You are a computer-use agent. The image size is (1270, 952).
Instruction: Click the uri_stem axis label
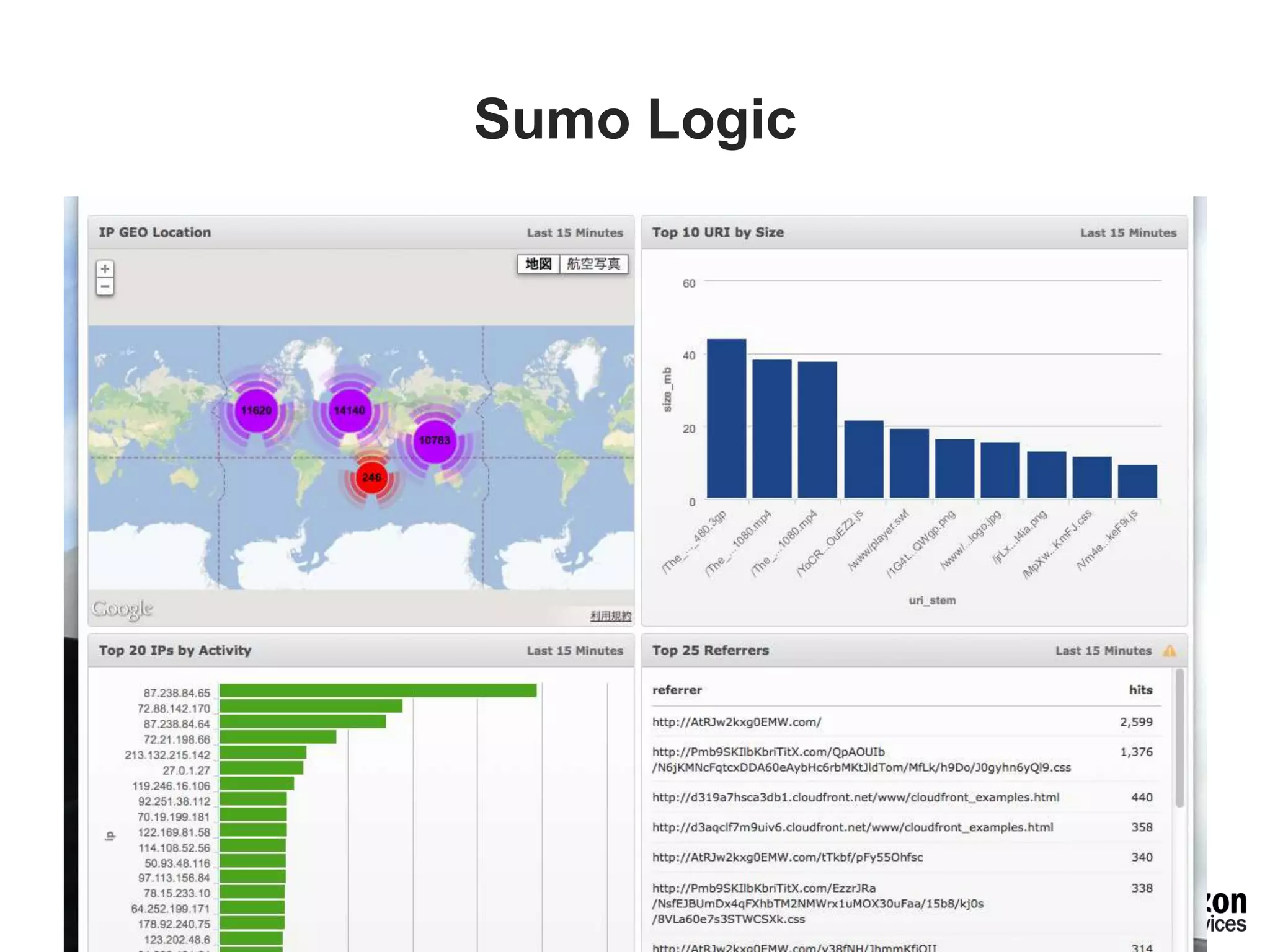tap(932, 601)
